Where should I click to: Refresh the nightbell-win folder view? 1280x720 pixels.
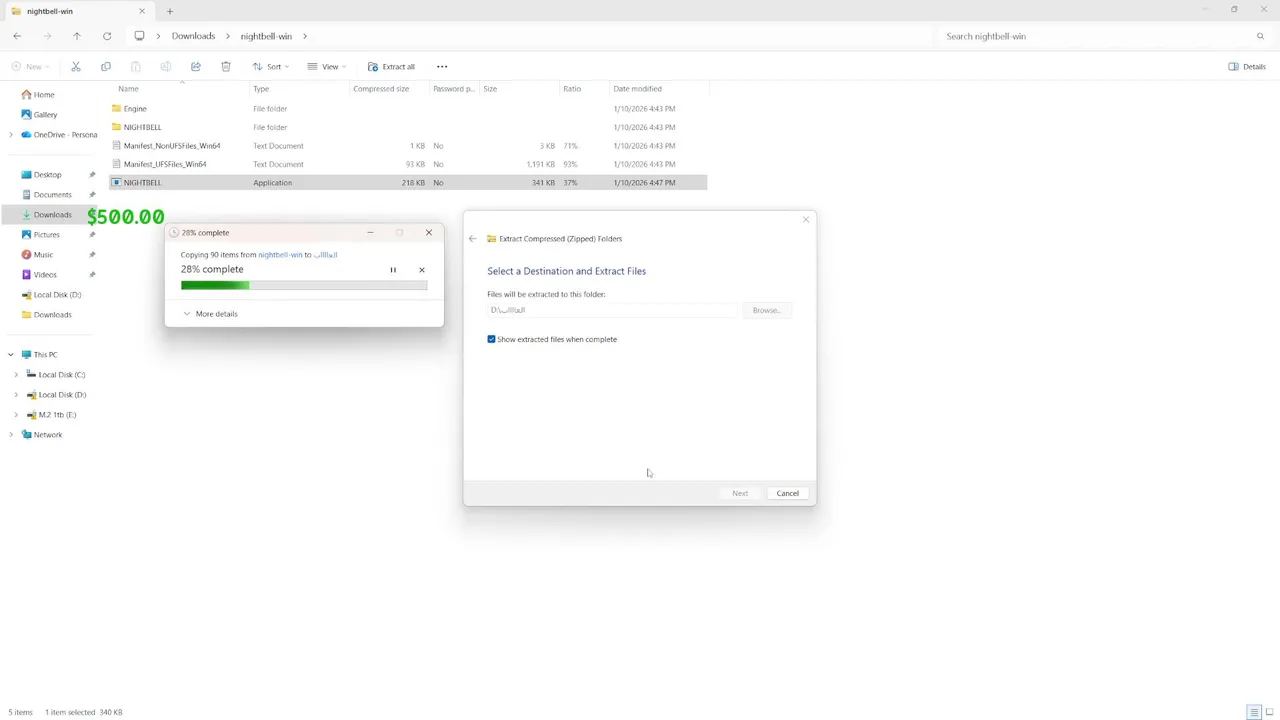(x=107, y=36)
